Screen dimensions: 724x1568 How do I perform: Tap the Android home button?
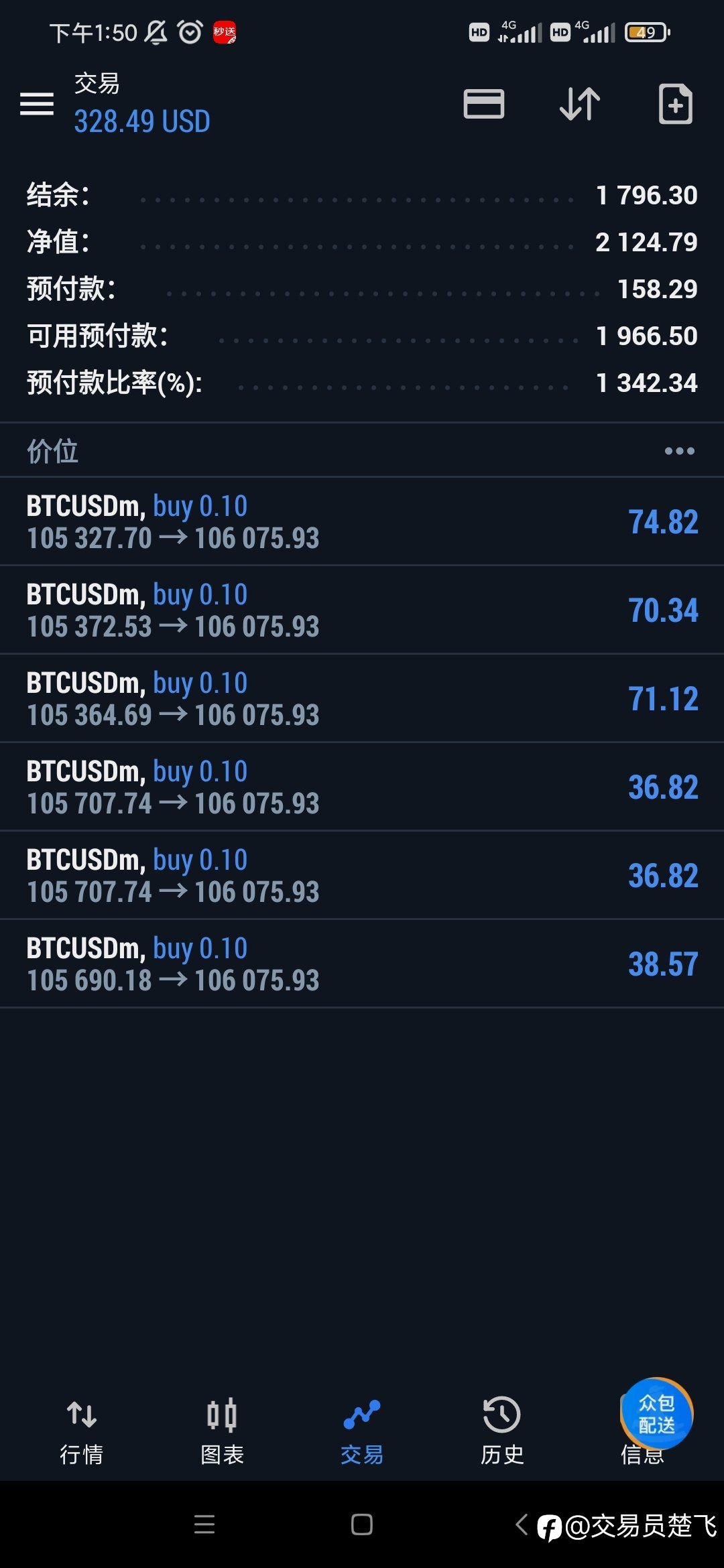(x=362, y=1524)
